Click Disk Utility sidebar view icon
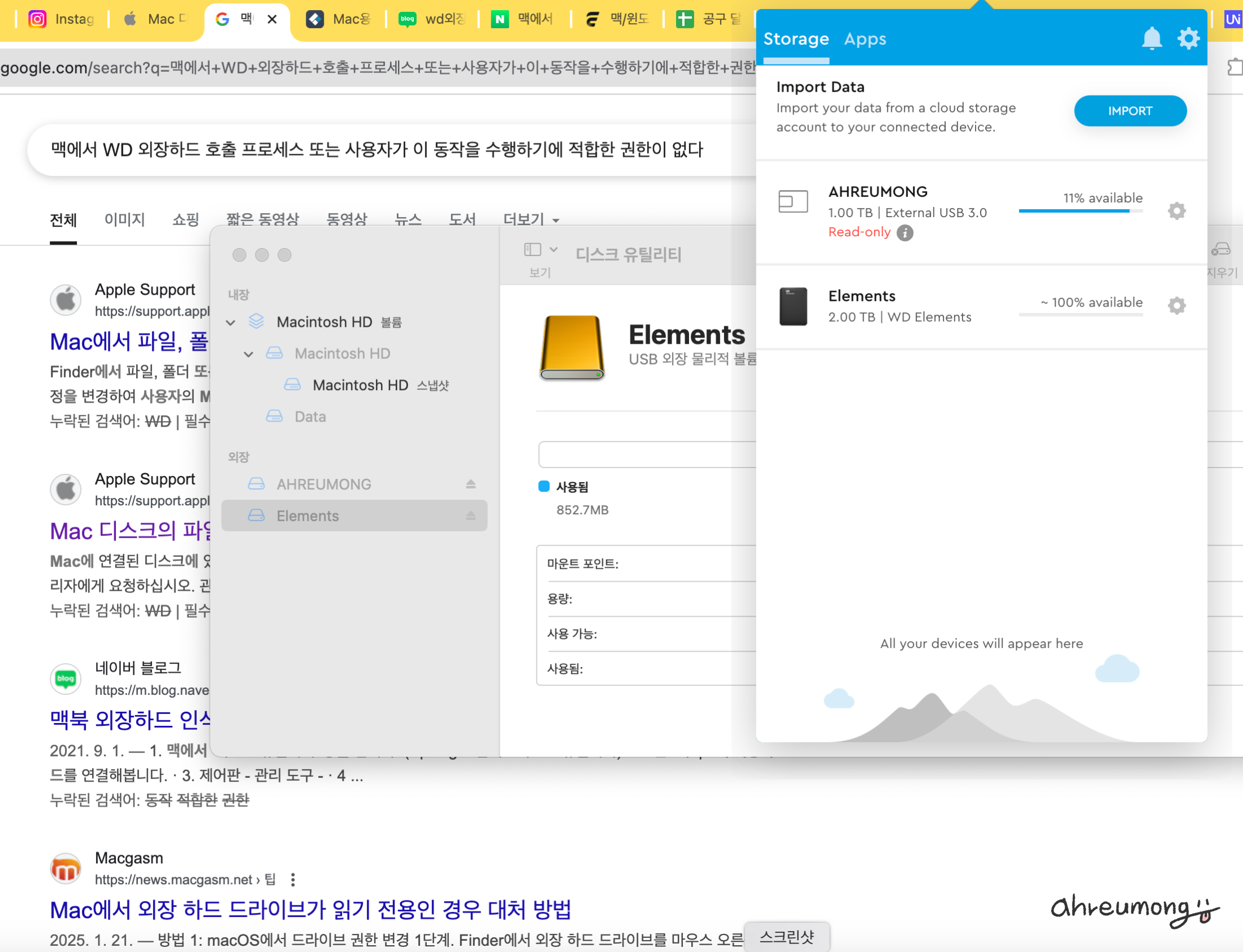This screenshot has height=952, width=1243. (532, 249)
